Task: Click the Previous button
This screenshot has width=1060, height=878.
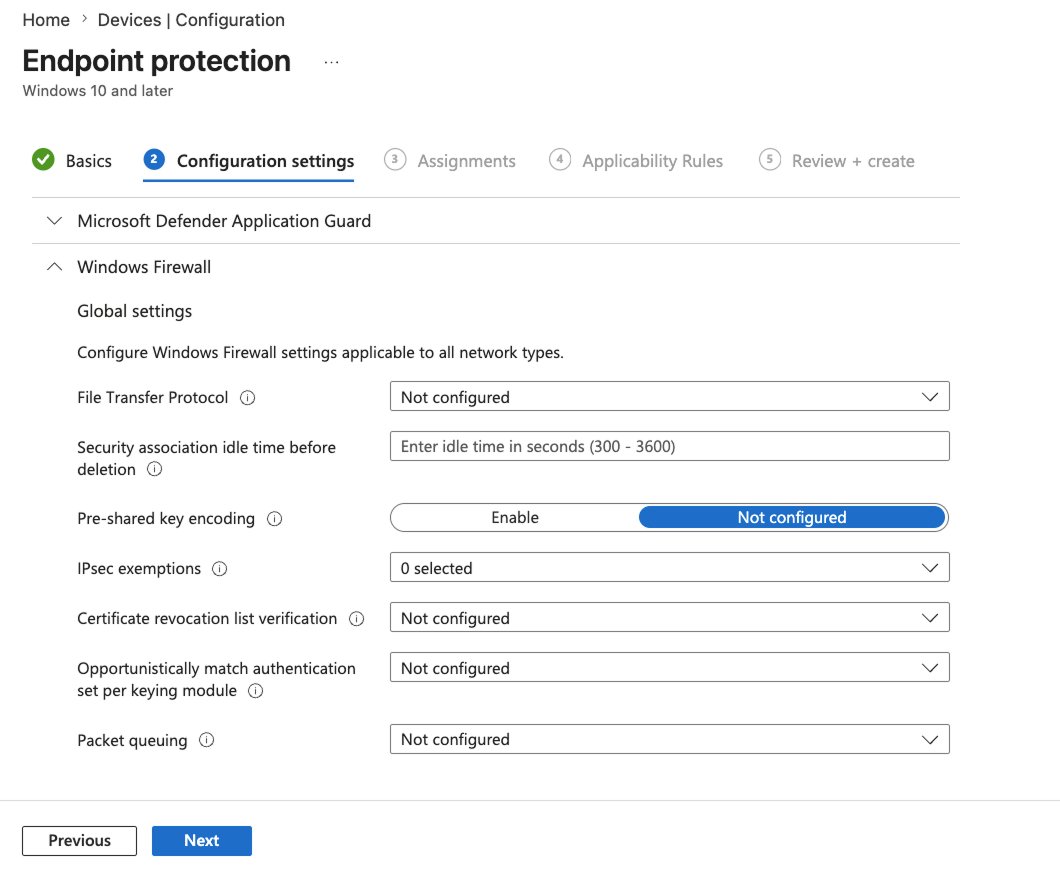Action: tap(79, 841)
